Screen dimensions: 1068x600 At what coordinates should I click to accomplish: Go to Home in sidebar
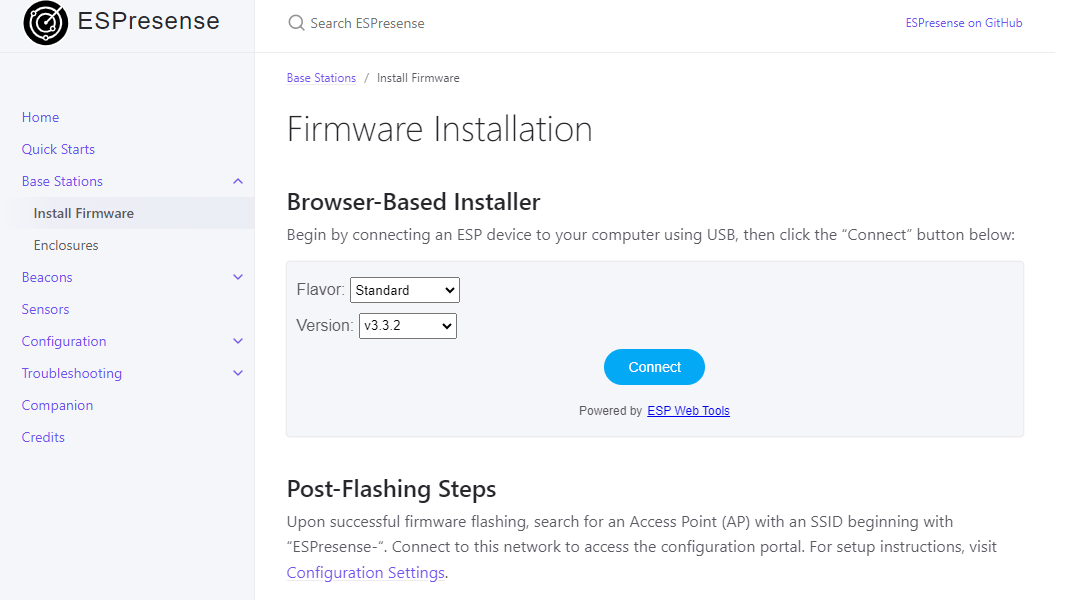point(40,117)
